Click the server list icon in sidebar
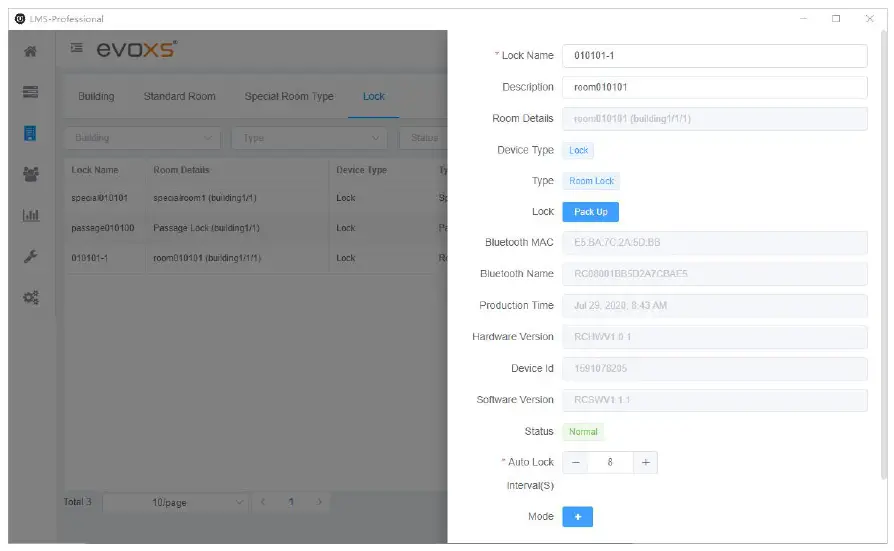The height and width of the screenshot is (551, 894). click(x=30, y=92)
